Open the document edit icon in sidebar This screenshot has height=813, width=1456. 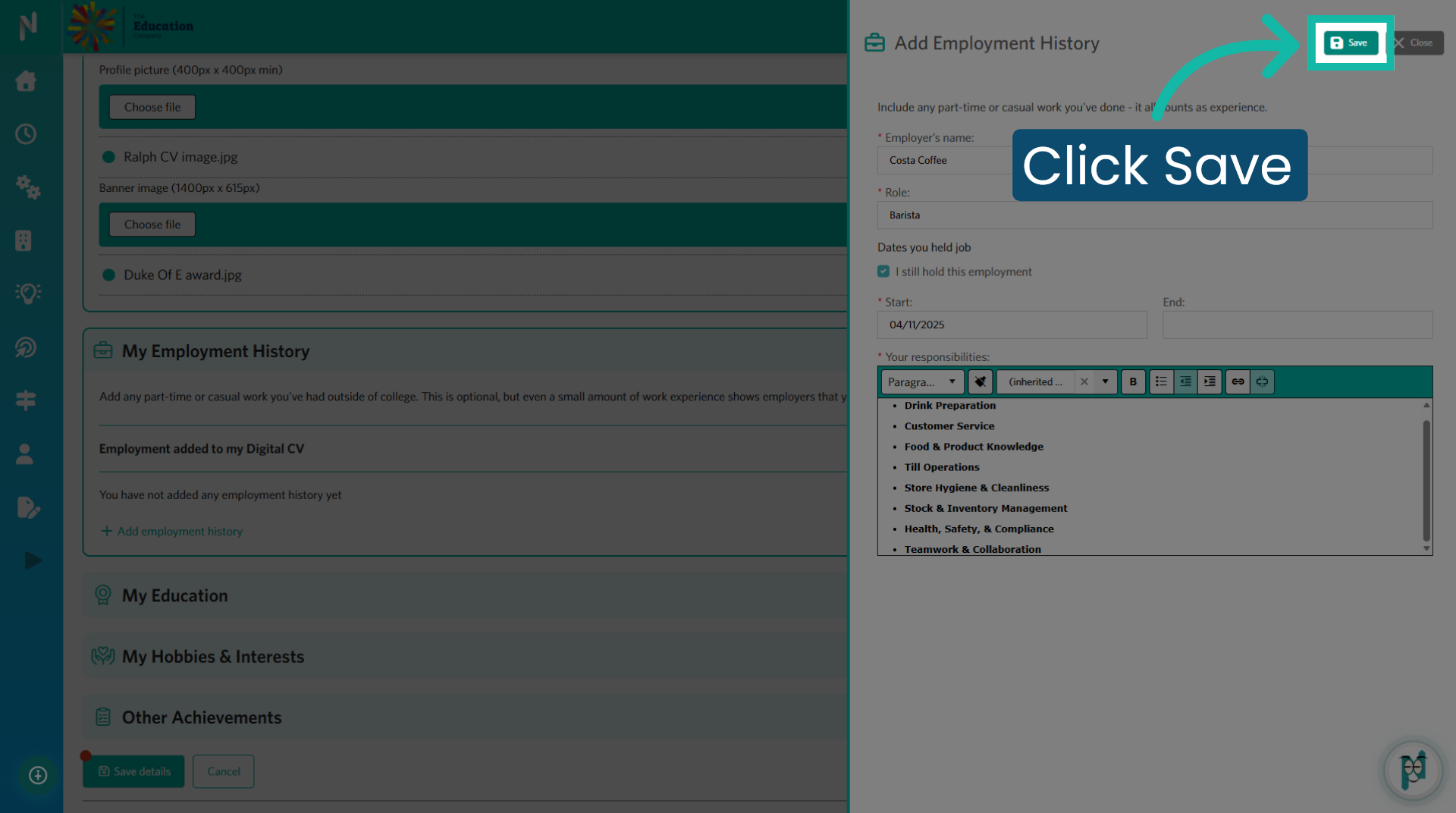[x=28, y=507]
